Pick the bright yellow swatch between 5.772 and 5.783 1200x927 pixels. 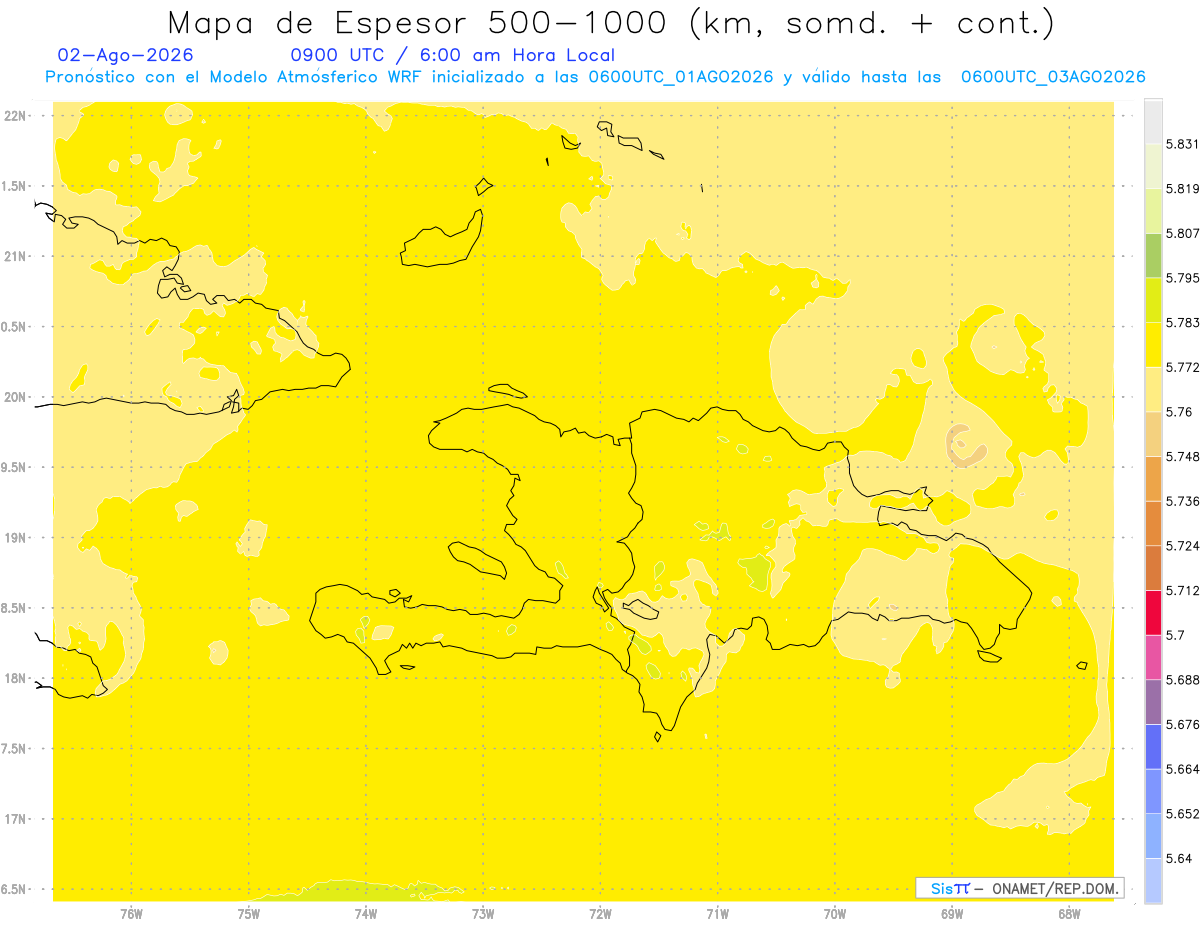(x=1153, y=344)
